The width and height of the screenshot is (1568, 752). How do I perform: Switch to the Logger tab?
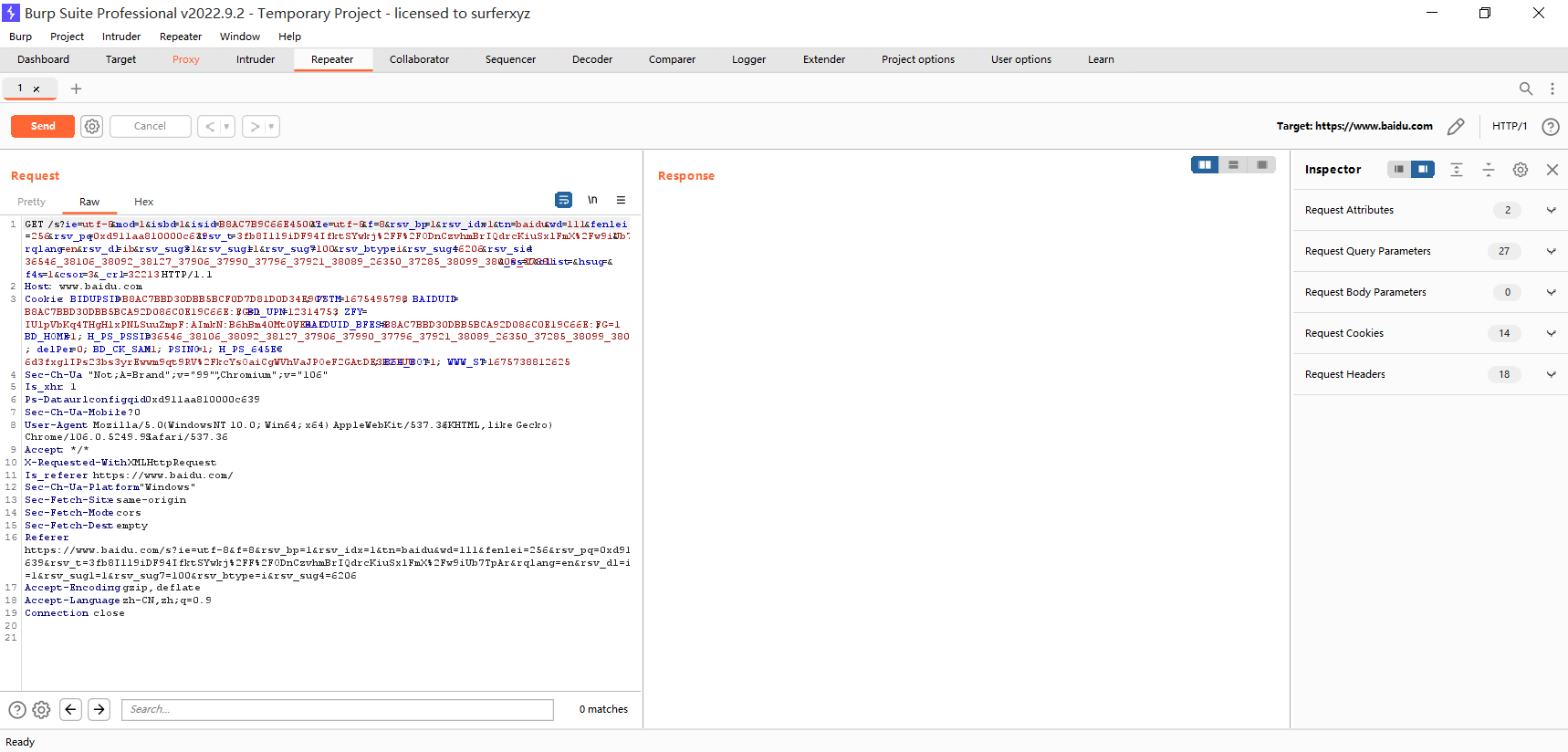tap(748, 59)
